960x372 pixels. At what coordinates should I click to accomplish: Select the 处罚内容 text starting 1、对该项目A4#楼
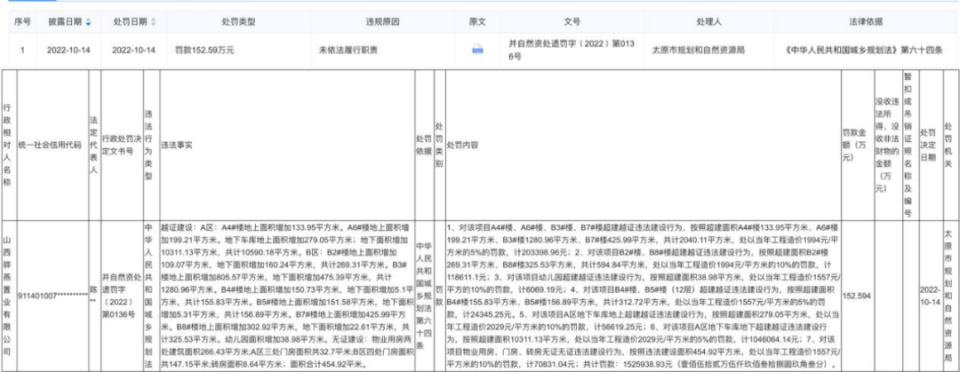click(643, 296)
